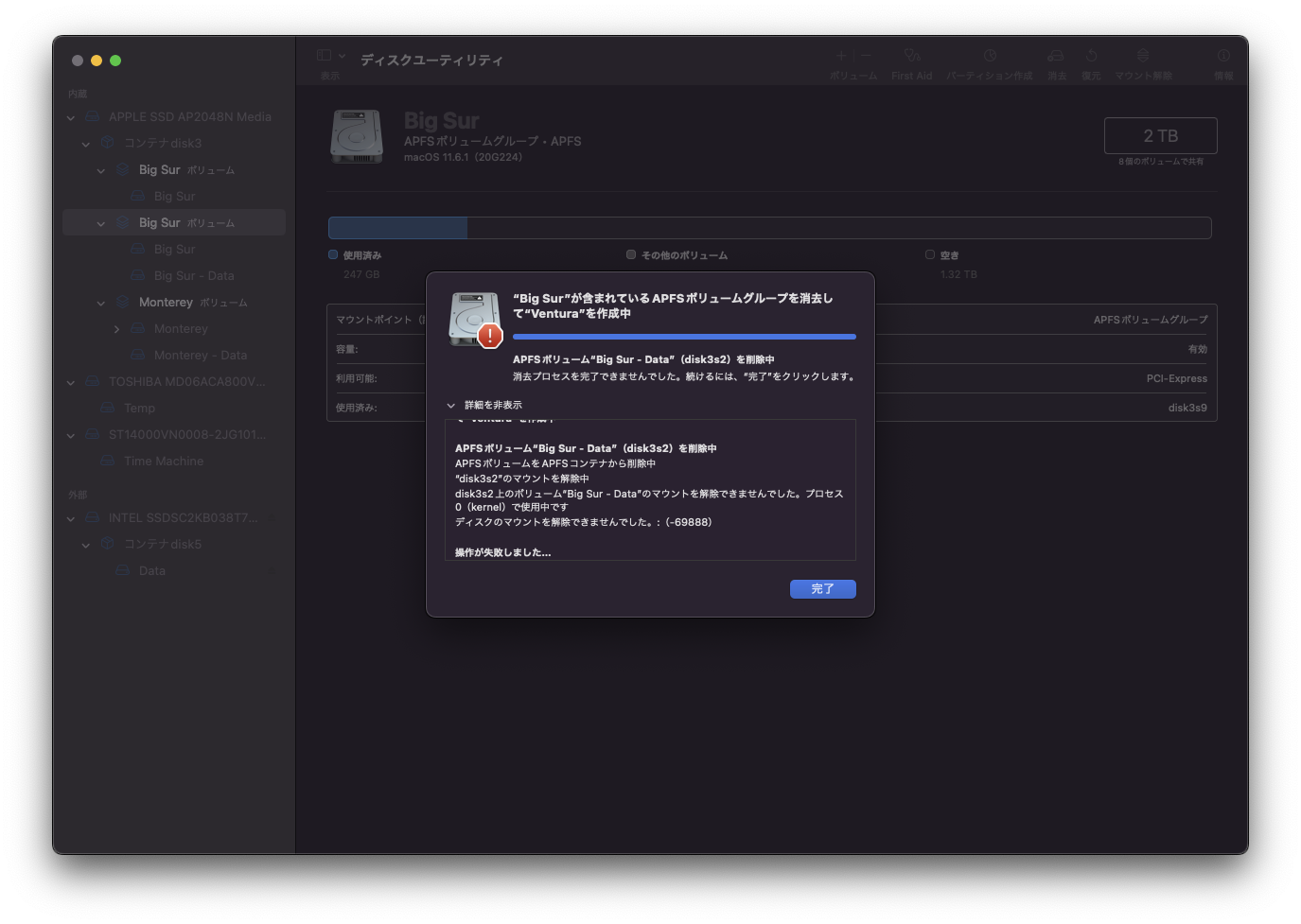Screen dimensions: 1301x924
Task: Click the 外部 sidebar section header
Action: coord(78,495)
